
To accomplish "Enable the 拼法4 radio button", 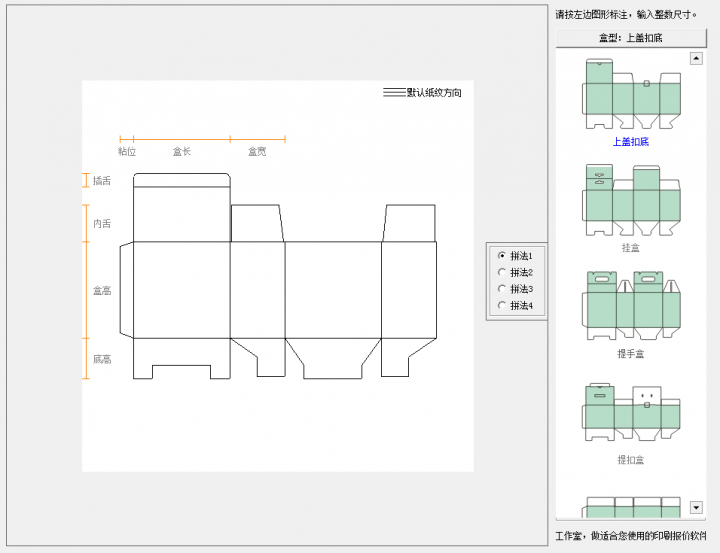I will pos(502,305).
